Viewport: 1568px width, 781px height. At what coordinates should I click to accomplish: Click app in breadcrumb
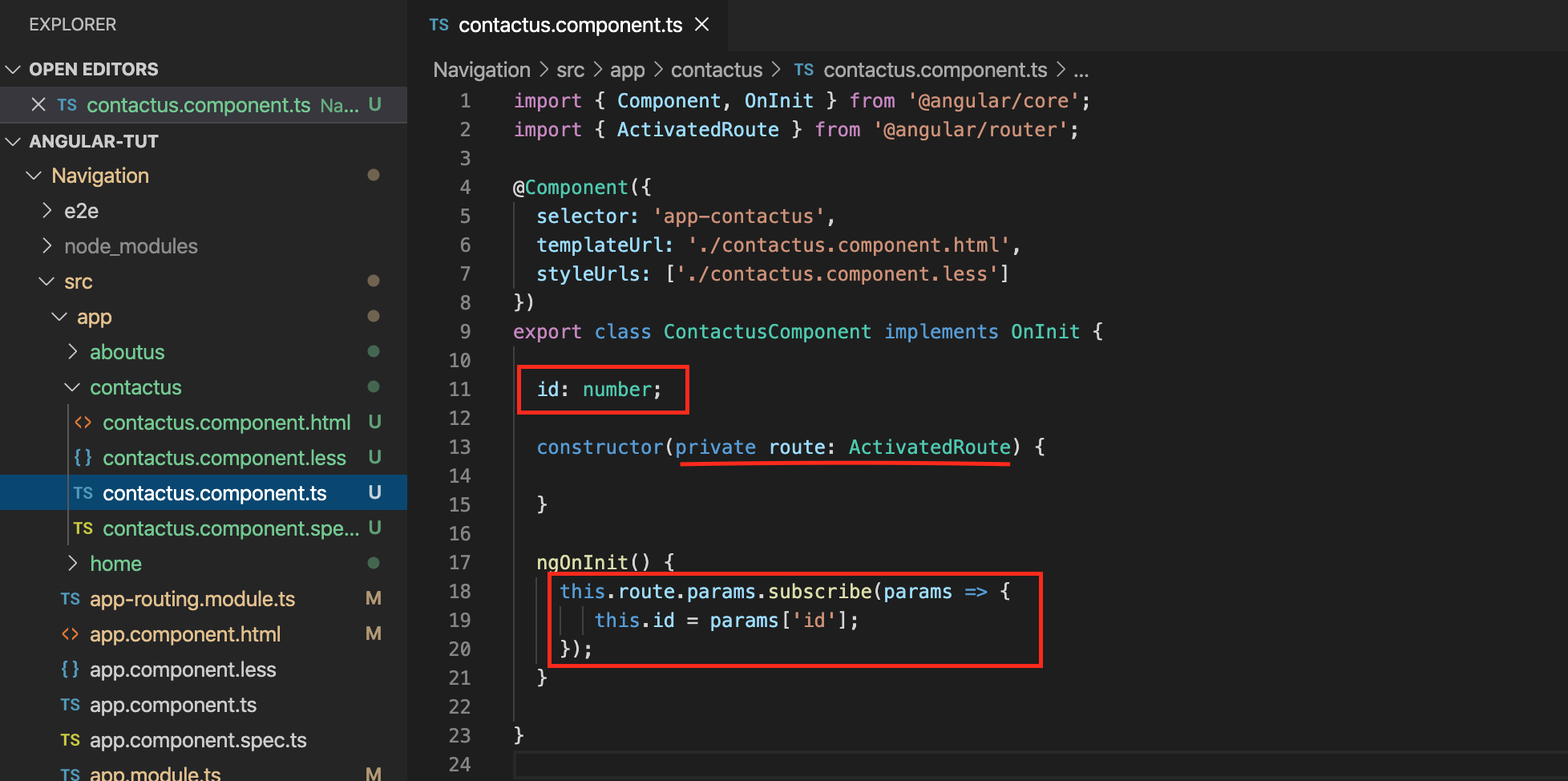[x=627, y=70]
